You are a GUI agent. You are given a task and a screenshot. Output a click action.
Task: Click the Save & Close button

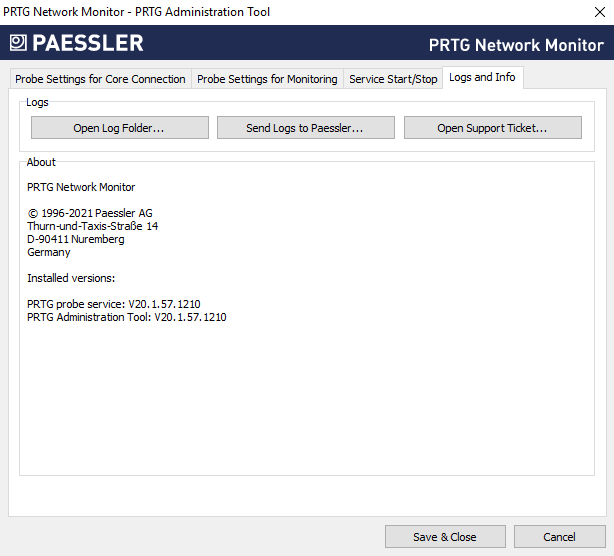[444, 537]
